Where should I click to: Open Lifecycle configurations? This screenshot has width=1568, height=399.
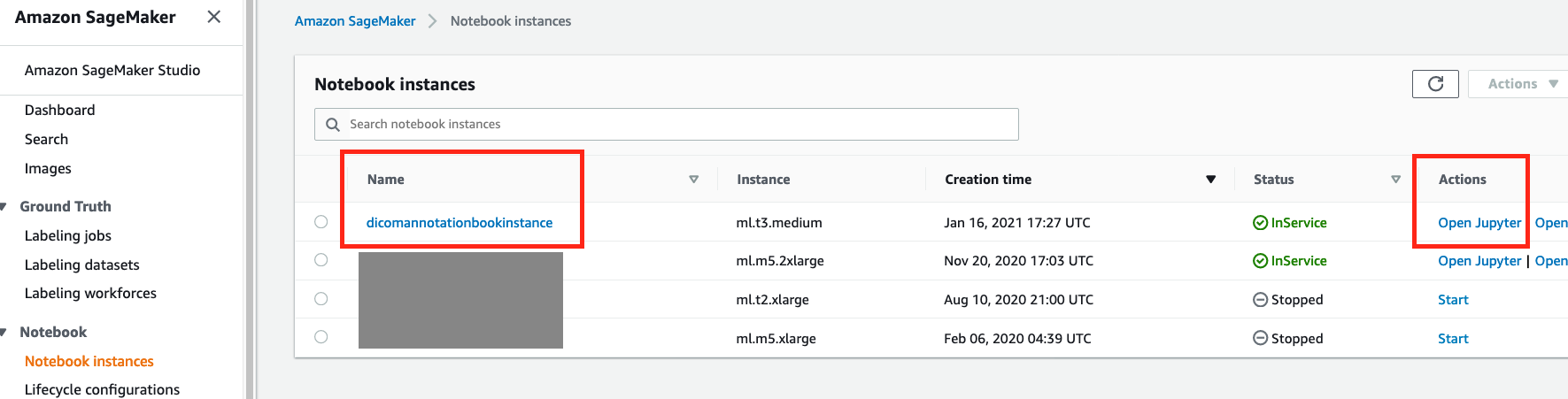[102, 389]
